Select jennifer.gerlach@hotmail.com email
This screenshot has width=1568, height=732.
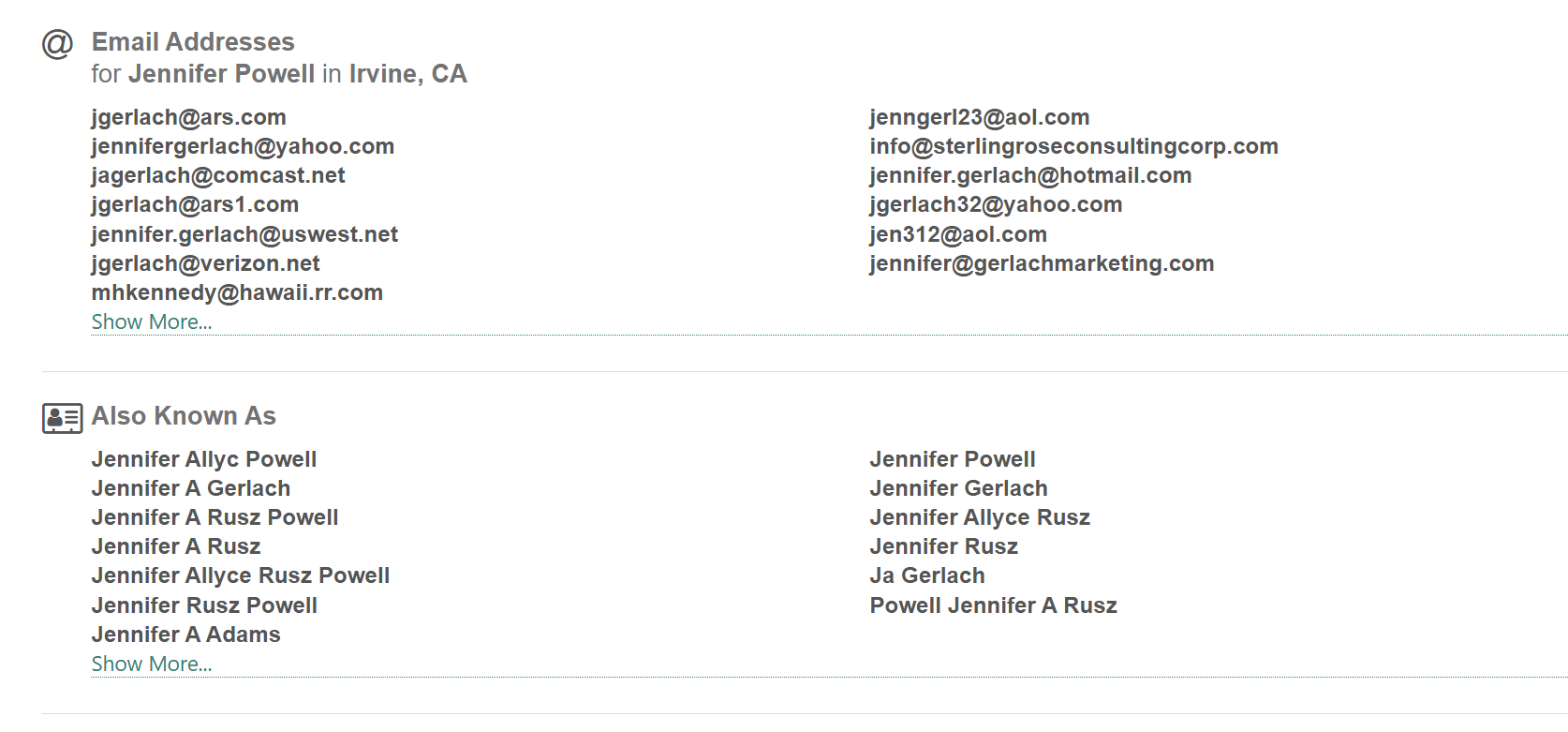[x=1031, y=176]
